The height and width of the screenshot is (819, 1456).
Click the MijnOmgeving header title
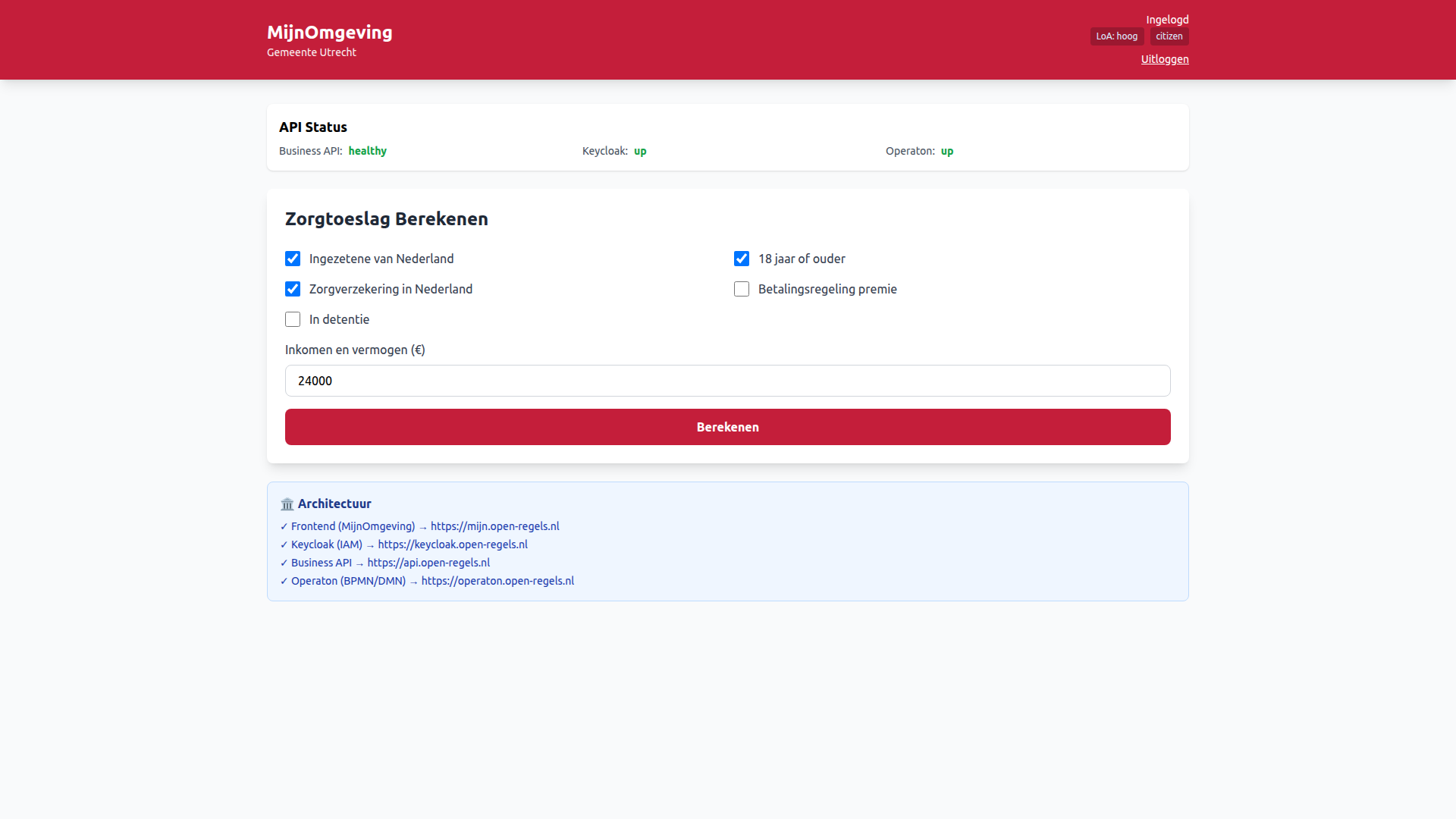point(330,33)
